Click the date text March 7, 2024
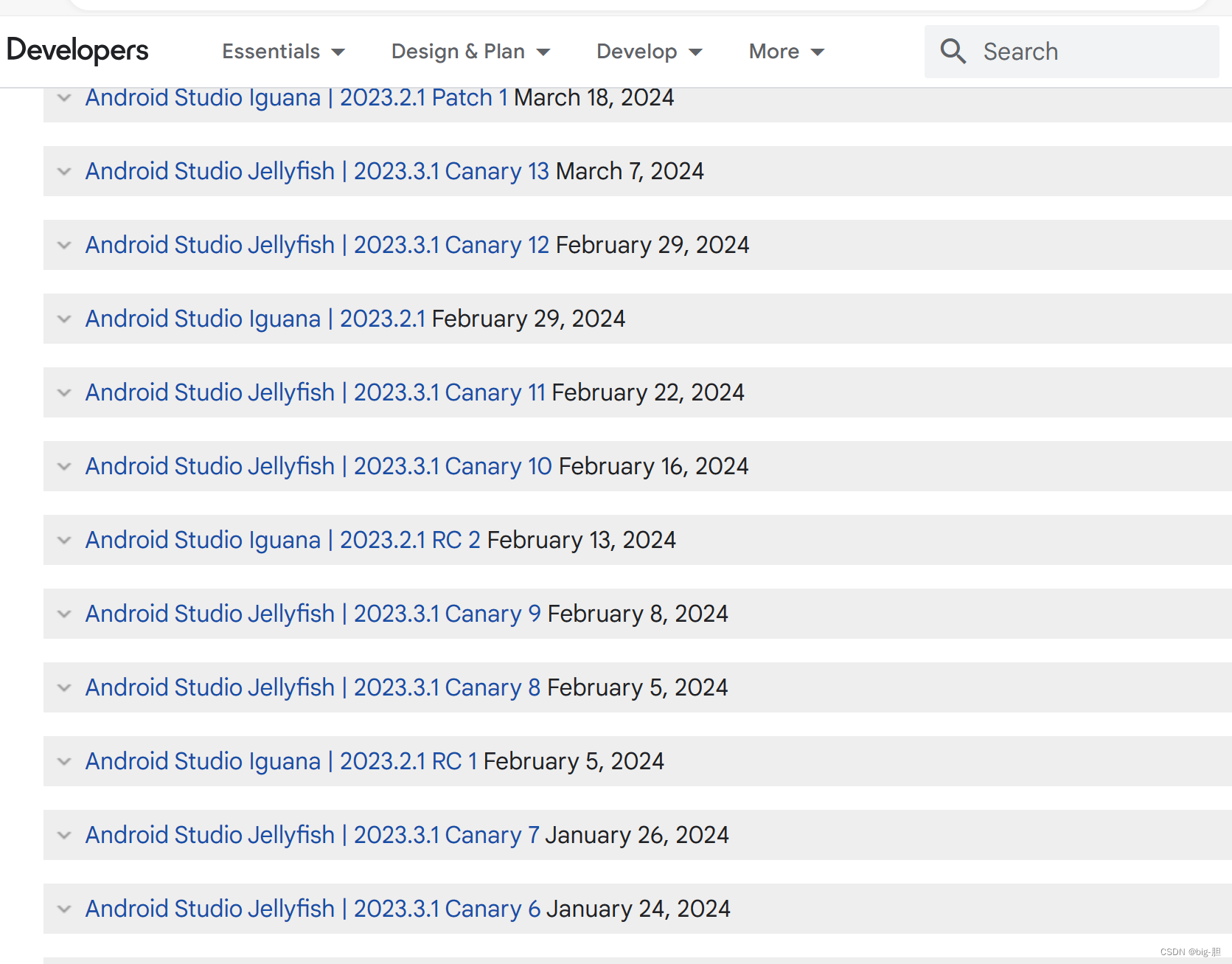1232x964 pixels. (x=630, y=171)
